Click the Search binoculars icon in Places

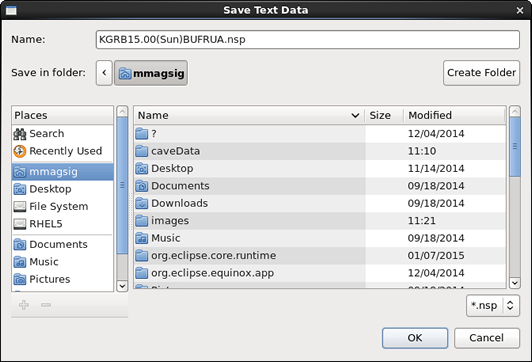point(20,134)
